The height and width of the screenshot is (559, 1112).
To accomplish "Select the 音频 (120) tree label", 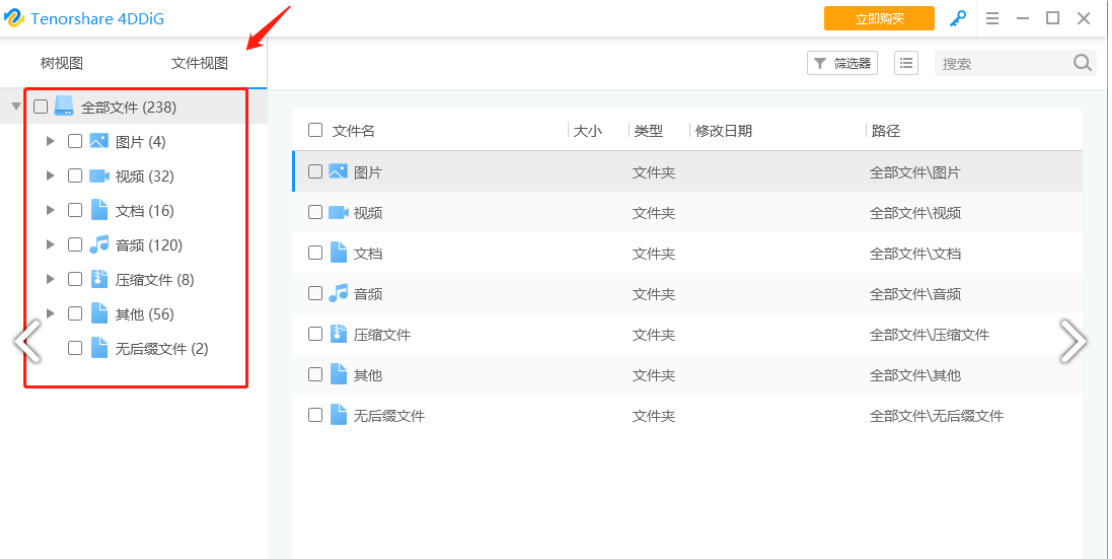I will pyautogui.click(x=149, y=245).
